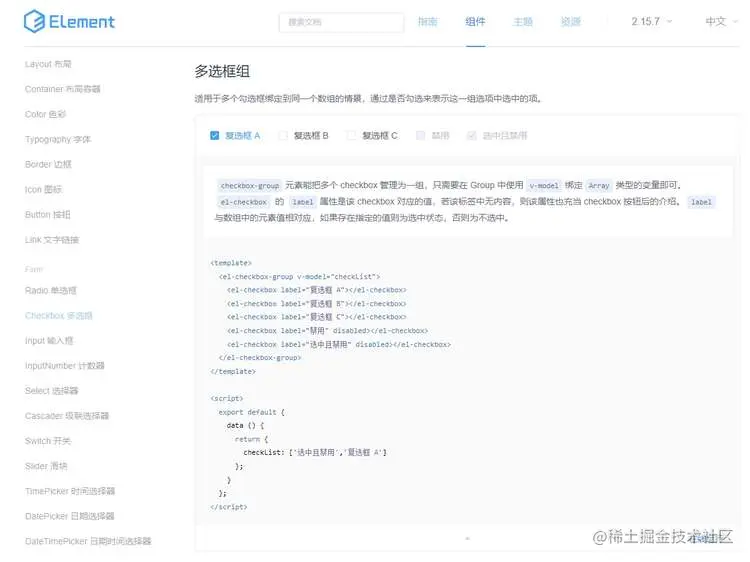The height and width of the screenshot is (562, 750).
Task: Go to DatePicker 日期选择器 in sidebar
Action: 69,516
